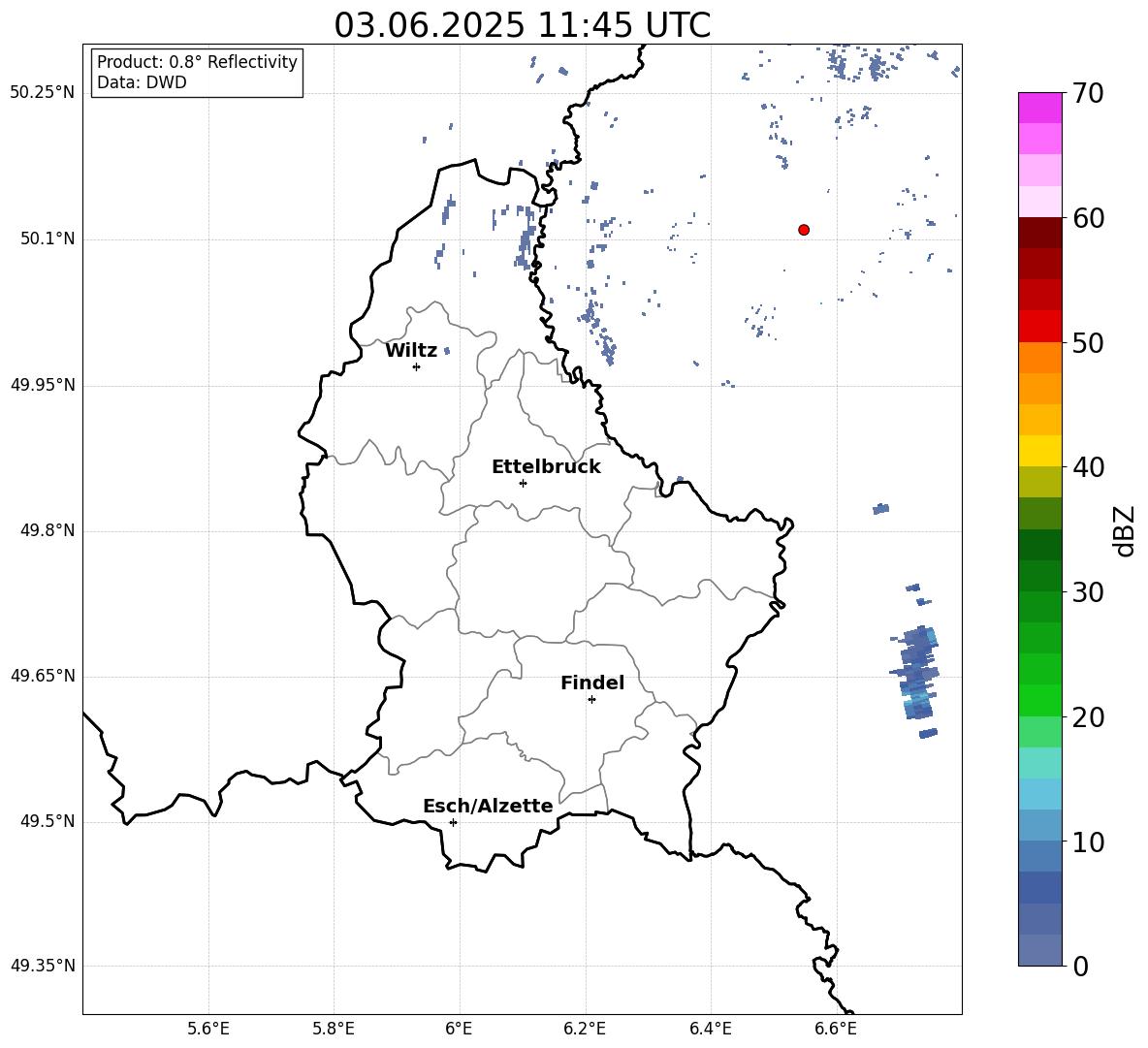Pick the orange colorbar segment below 50
This screenshot has height=1048, width=1148.
pyautogui.click(x=1039, y=358)
